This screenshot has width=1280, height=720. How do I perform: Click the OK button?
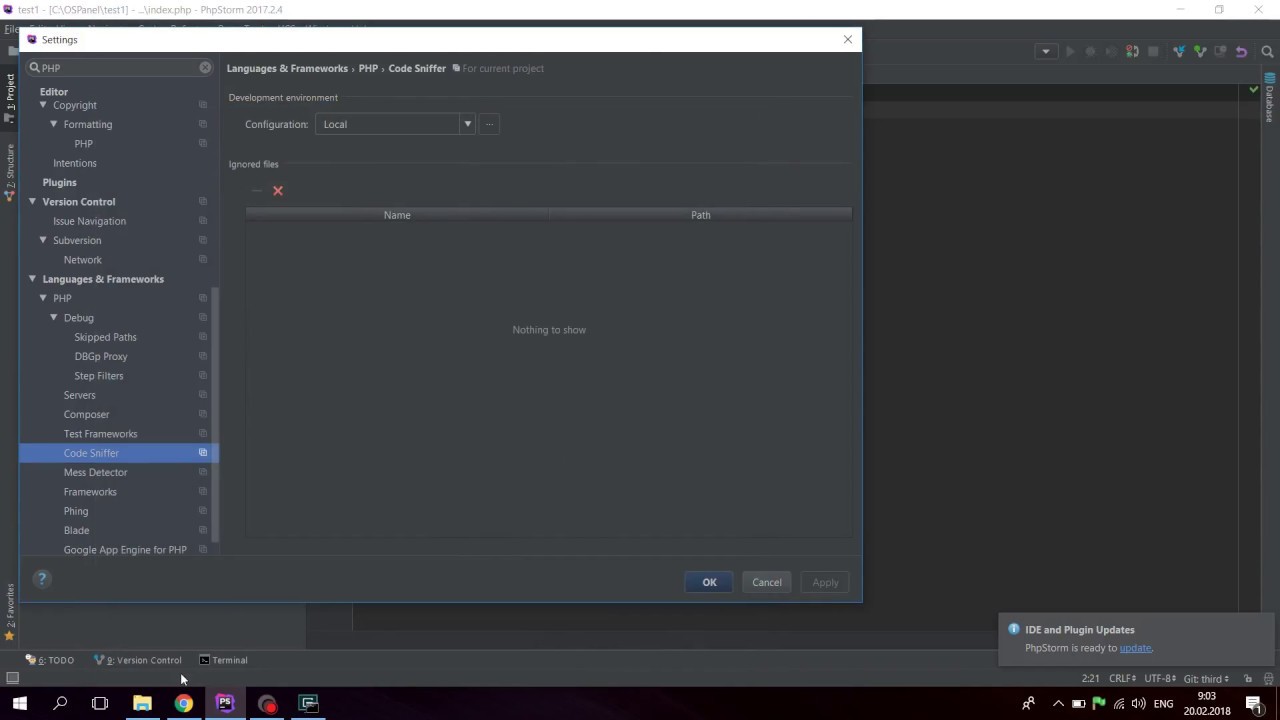[x=709, y=582]
